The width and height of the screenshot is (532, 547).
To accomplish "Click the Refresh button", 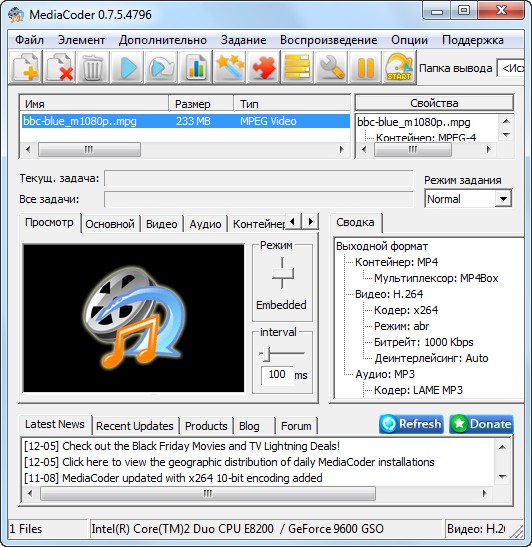I will (411, 424).
